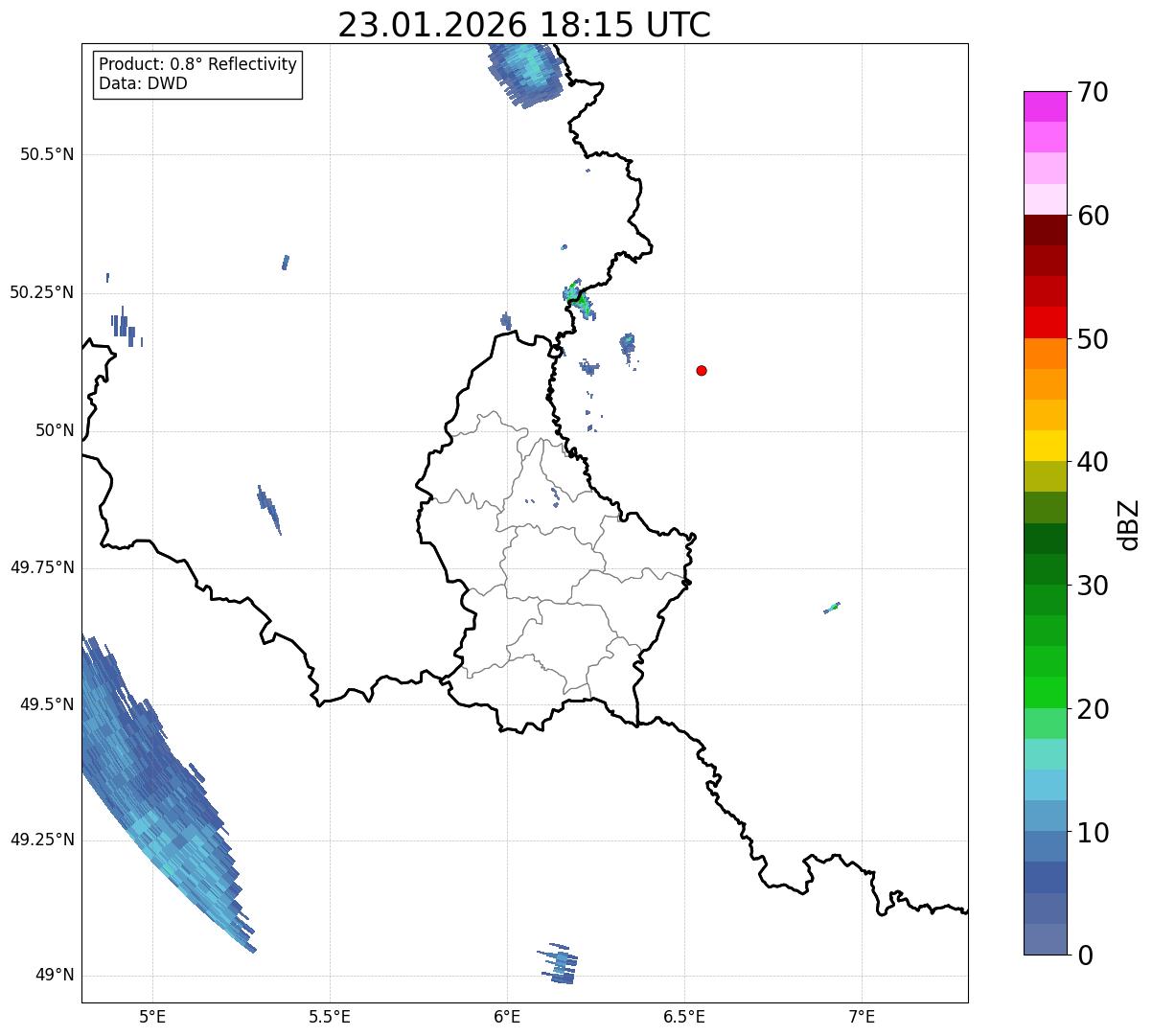Click the 10 colorbar tick value
The height and width of the screenshot is (1036, 1152).
click(x=1093, y=833)
